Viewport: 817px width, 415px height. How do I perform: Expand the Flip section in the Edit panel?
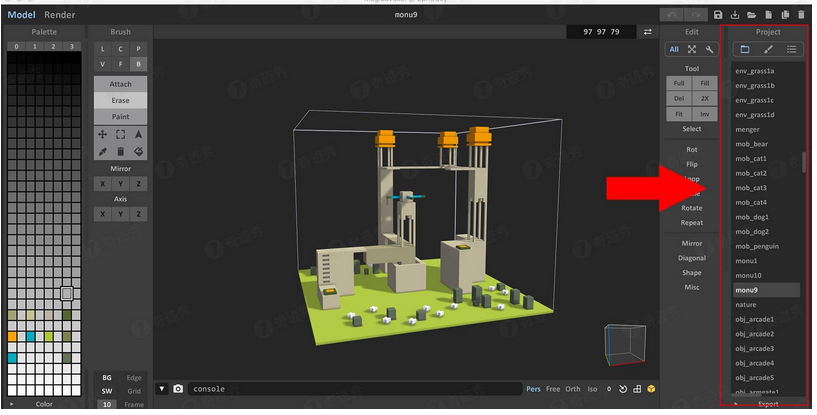click(691, 164)
